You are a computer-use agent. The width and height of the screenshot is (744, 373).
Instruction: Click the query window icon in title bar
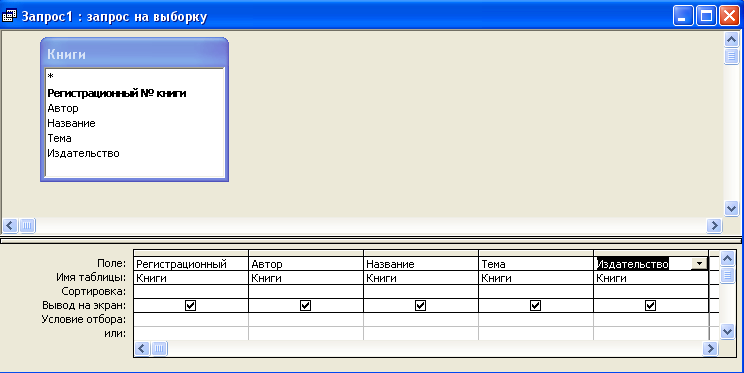9,16
